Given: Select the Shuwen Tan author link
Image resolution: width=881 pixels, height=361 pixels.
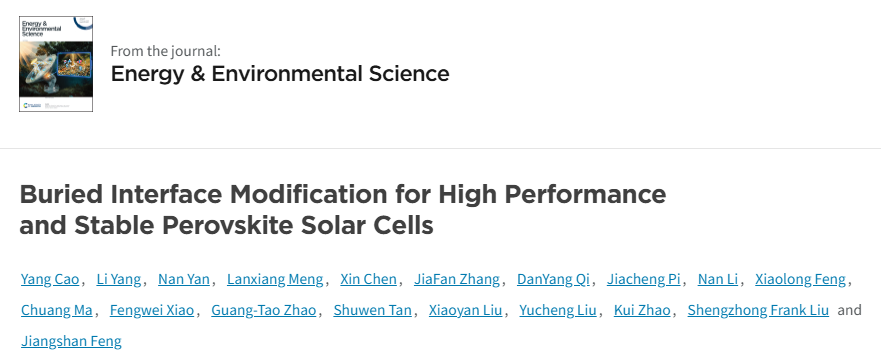Looking at the screenshot, I should (x=372, y=310).
